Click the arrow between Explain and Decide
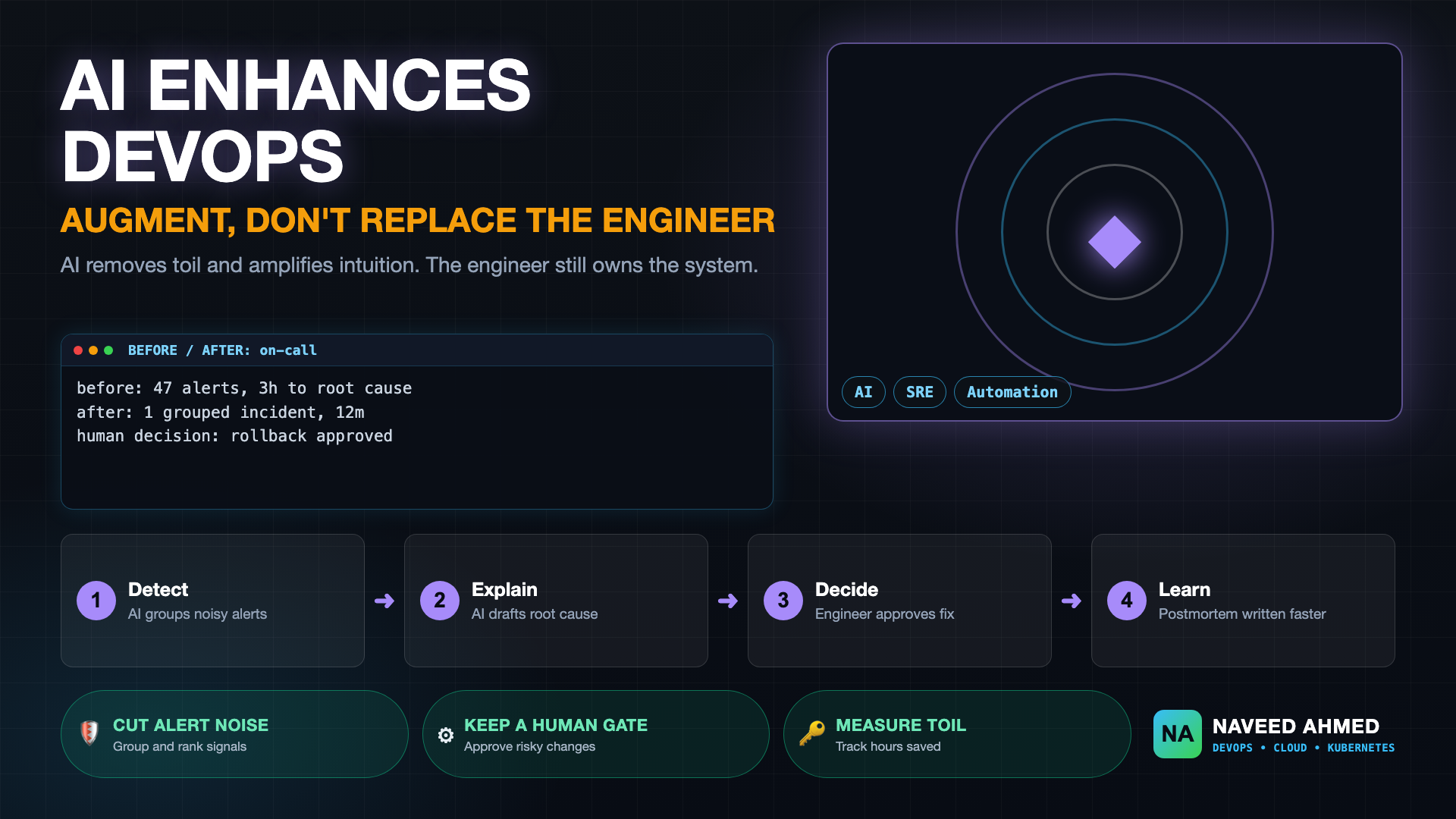This screenshot has height=819, width=1456. (x=728, y=601)
